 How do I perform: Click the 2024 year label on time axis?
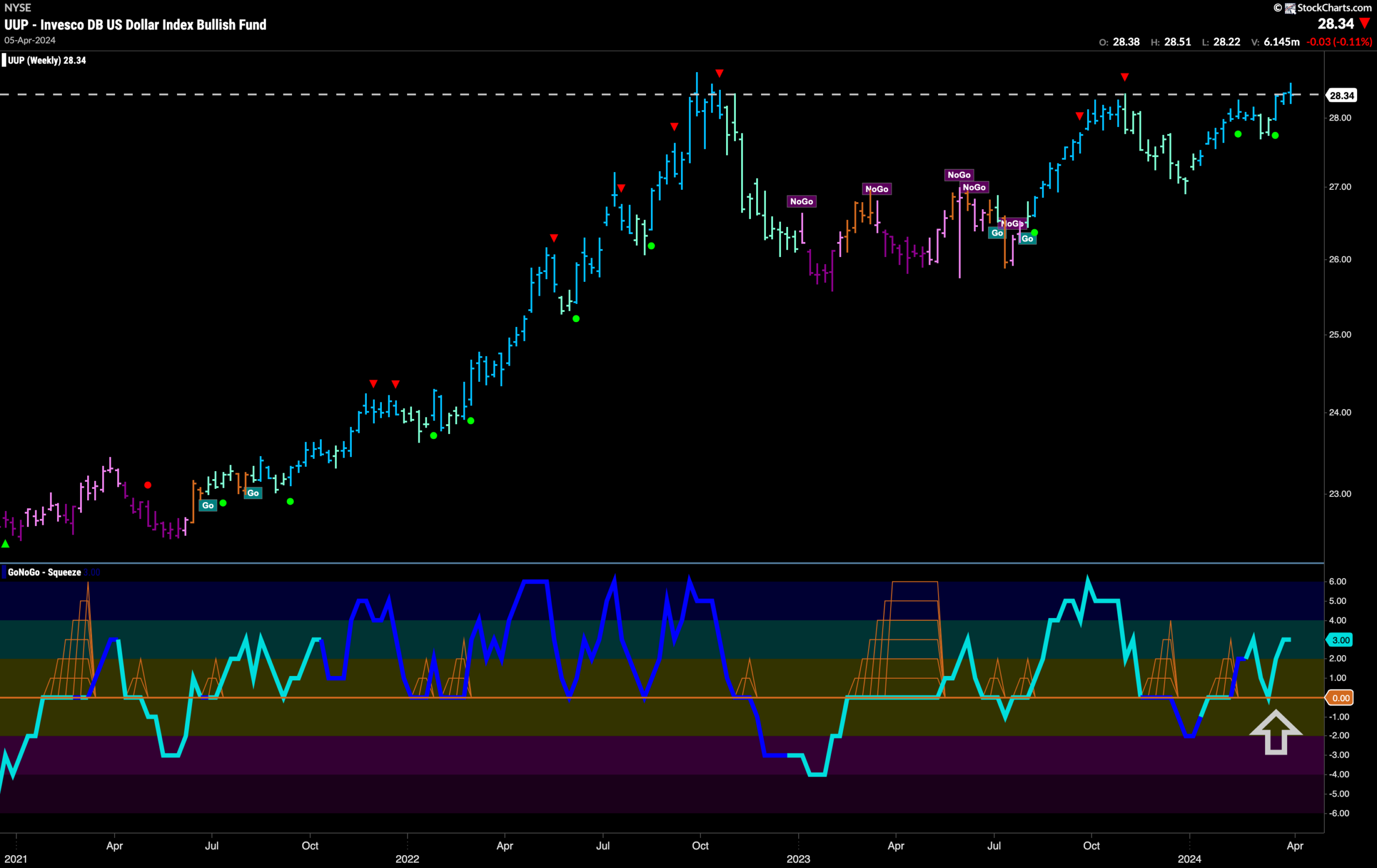click(1189, 859)
